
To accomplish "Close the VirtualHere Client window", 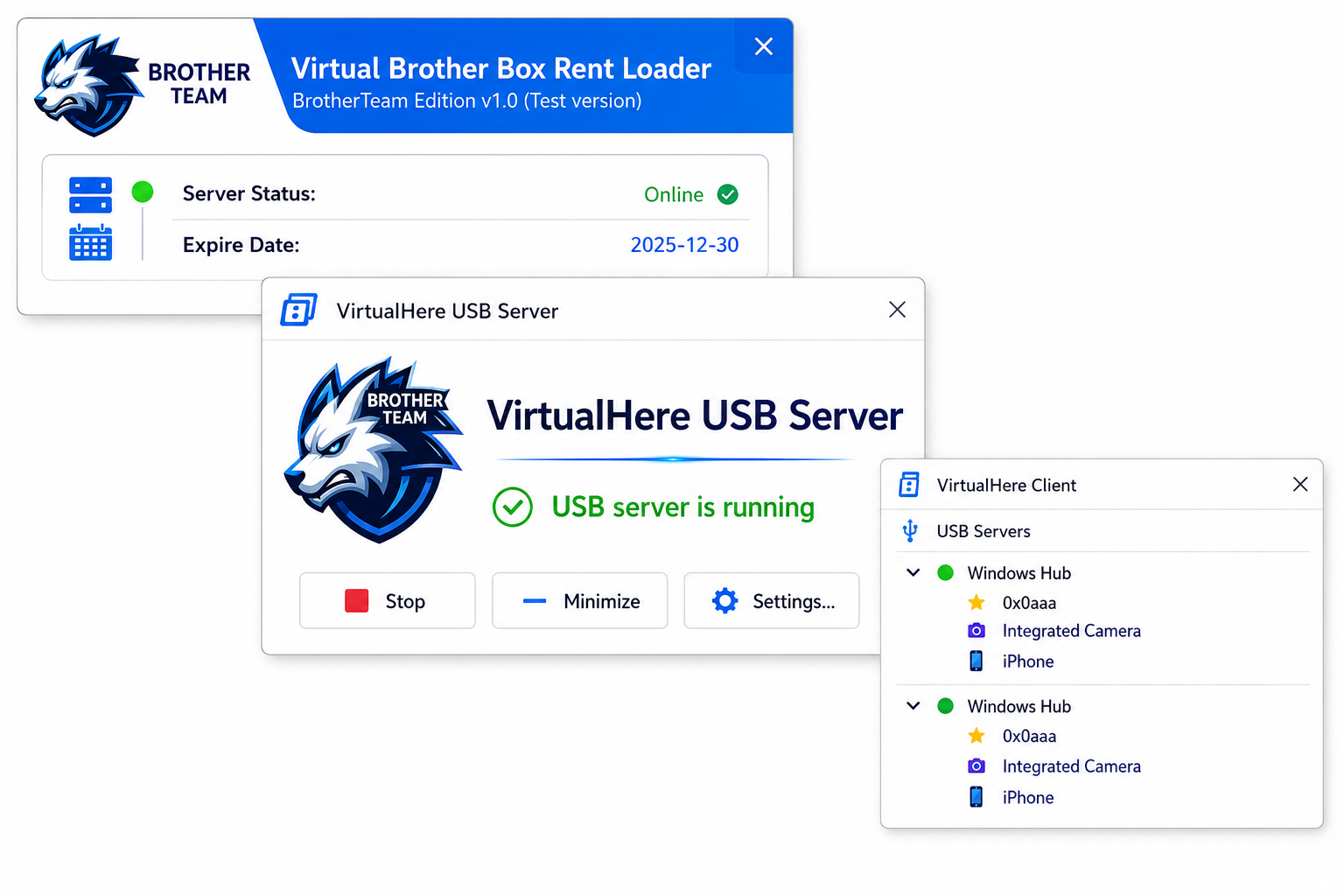I will tap(1300, 485).
